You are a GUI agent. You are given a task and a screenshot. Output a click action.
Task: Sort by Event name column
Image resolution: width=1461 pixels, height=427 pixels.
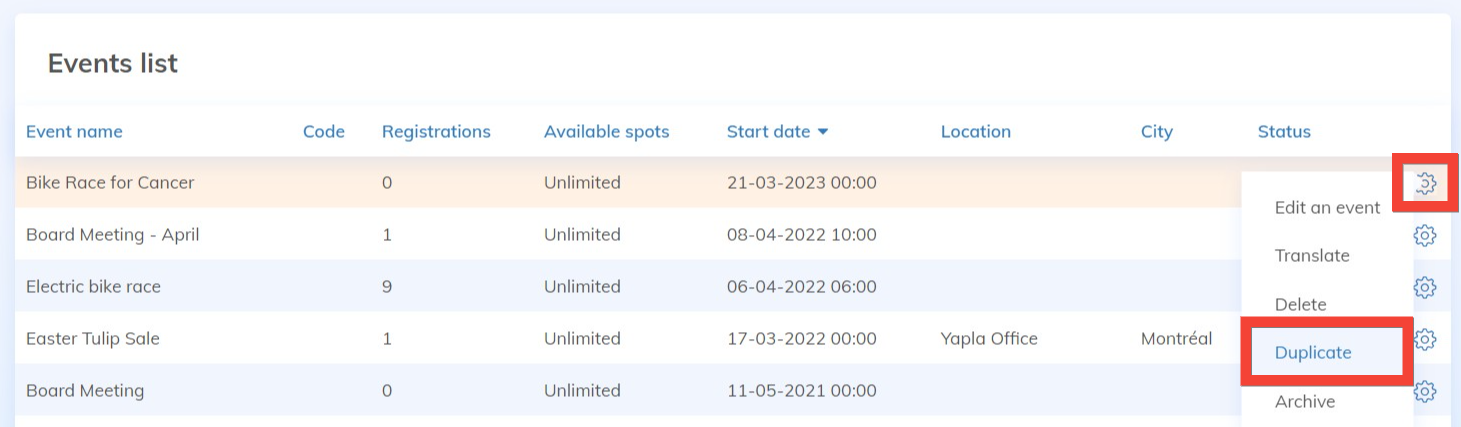(74, 132)
